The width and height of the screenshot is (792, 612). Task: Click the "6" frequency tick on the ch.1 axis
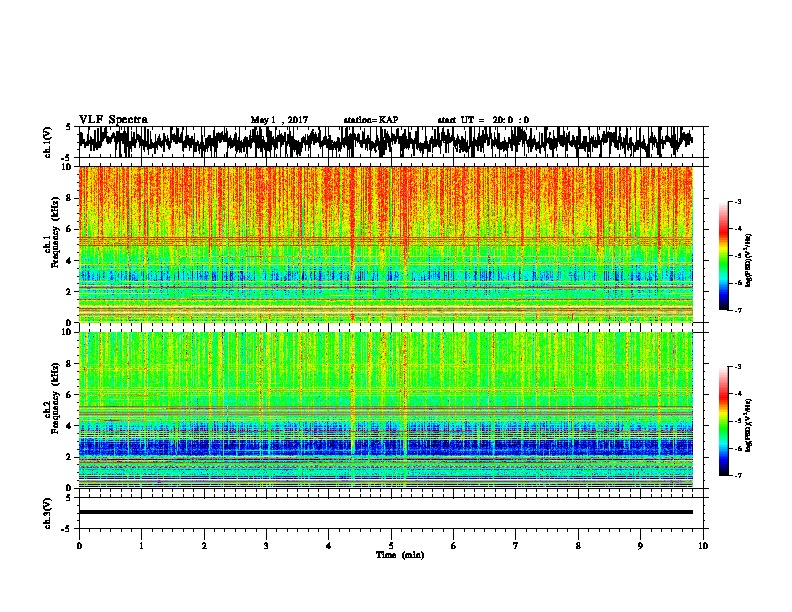click(70, 230)
